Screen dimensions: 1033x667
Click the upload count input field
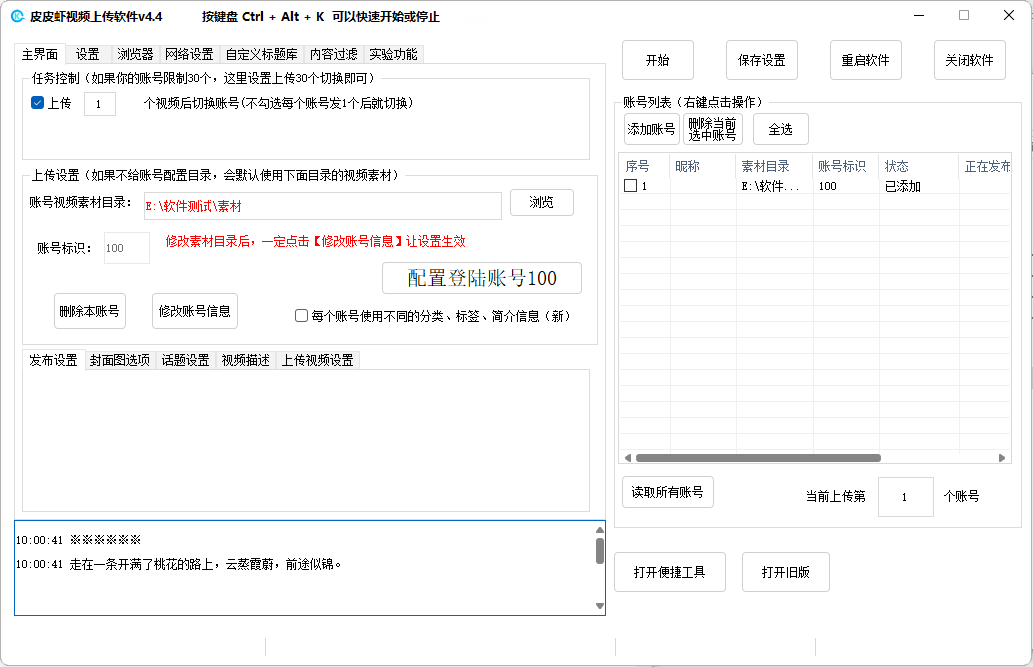99,104
